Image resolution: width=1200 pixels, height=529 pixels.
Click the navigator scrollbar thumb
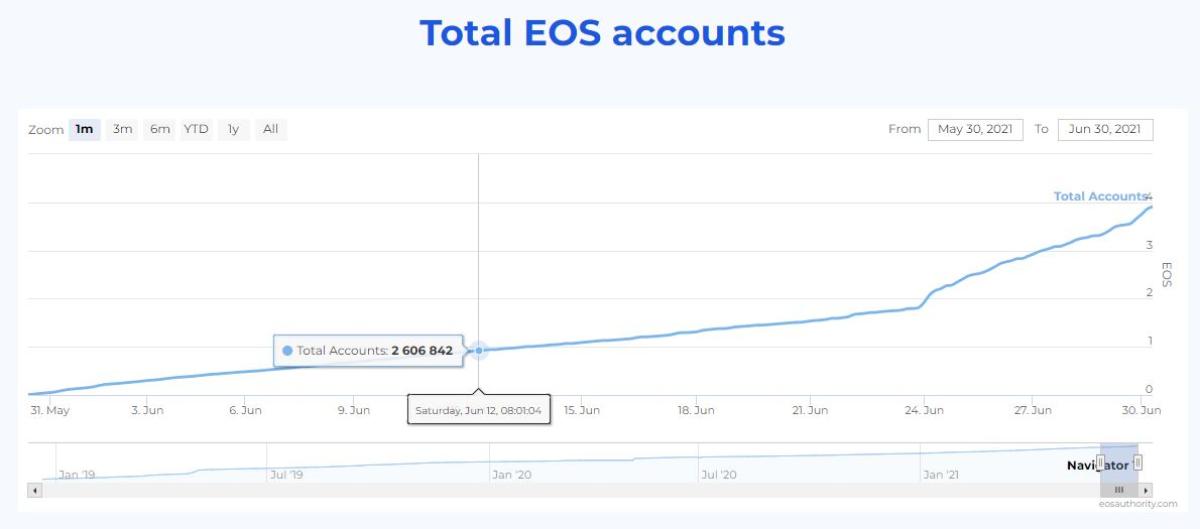click(1119, 490)
